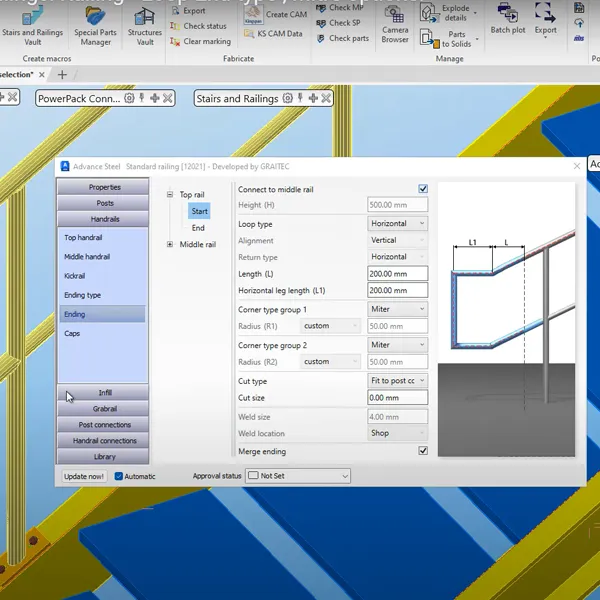Click Clear marking tool
Screen dimensions: 600x600
(201, 41)
